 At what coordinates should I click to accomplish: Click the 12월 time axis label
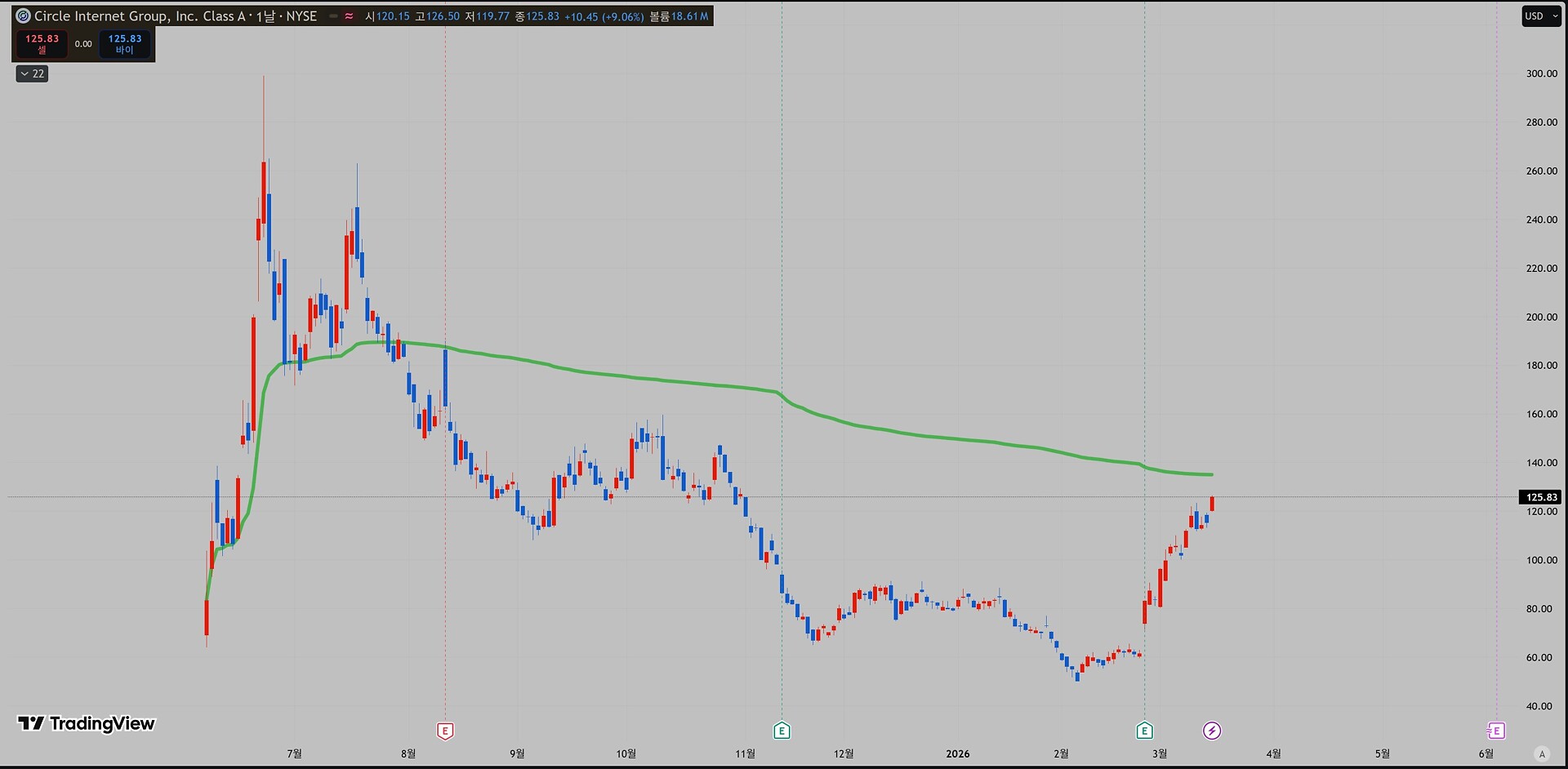[x=844, y=753]
